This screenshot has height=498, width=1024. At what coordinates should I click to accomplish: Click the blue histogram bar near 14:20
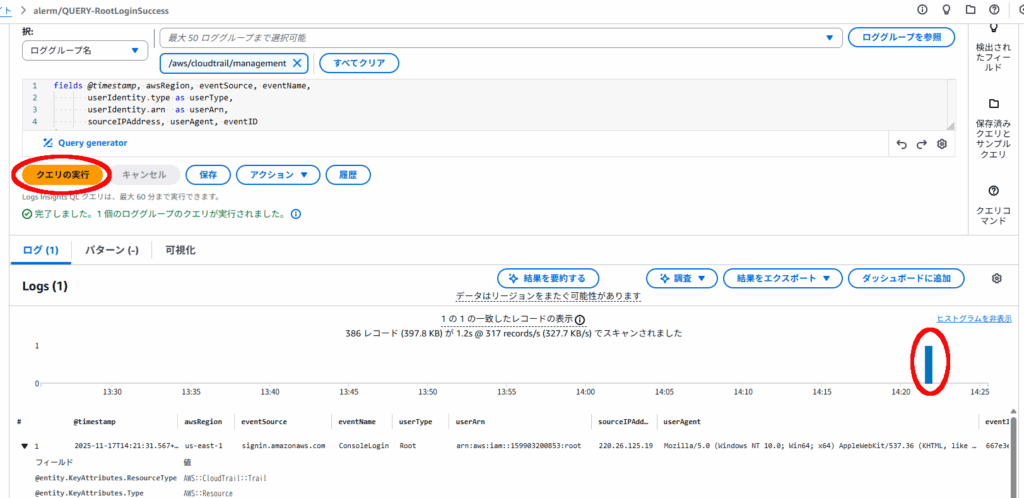point(929,363)
